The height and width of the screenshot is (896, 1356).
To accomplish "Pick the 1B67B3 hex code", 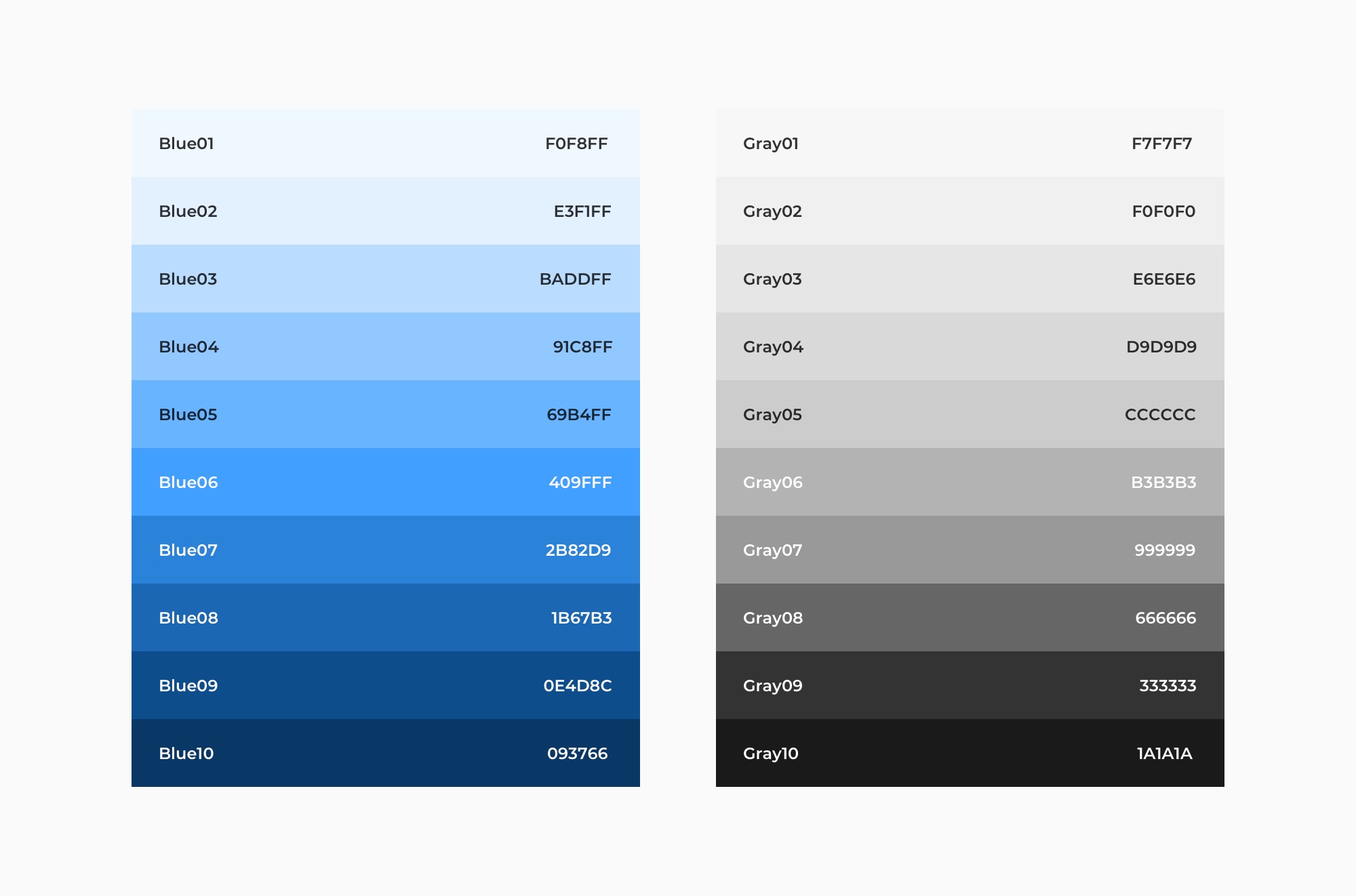I will (581, 618).
